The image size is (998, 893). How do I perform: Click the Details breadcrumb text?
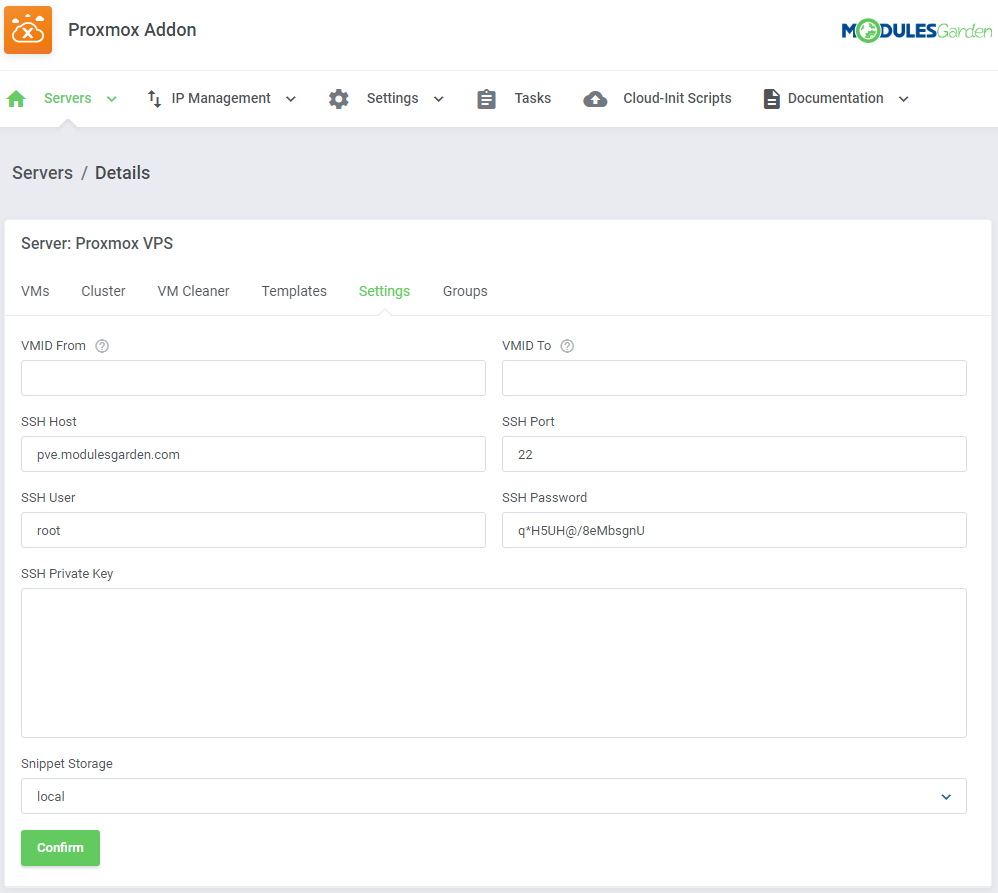[x=122, y=173]
